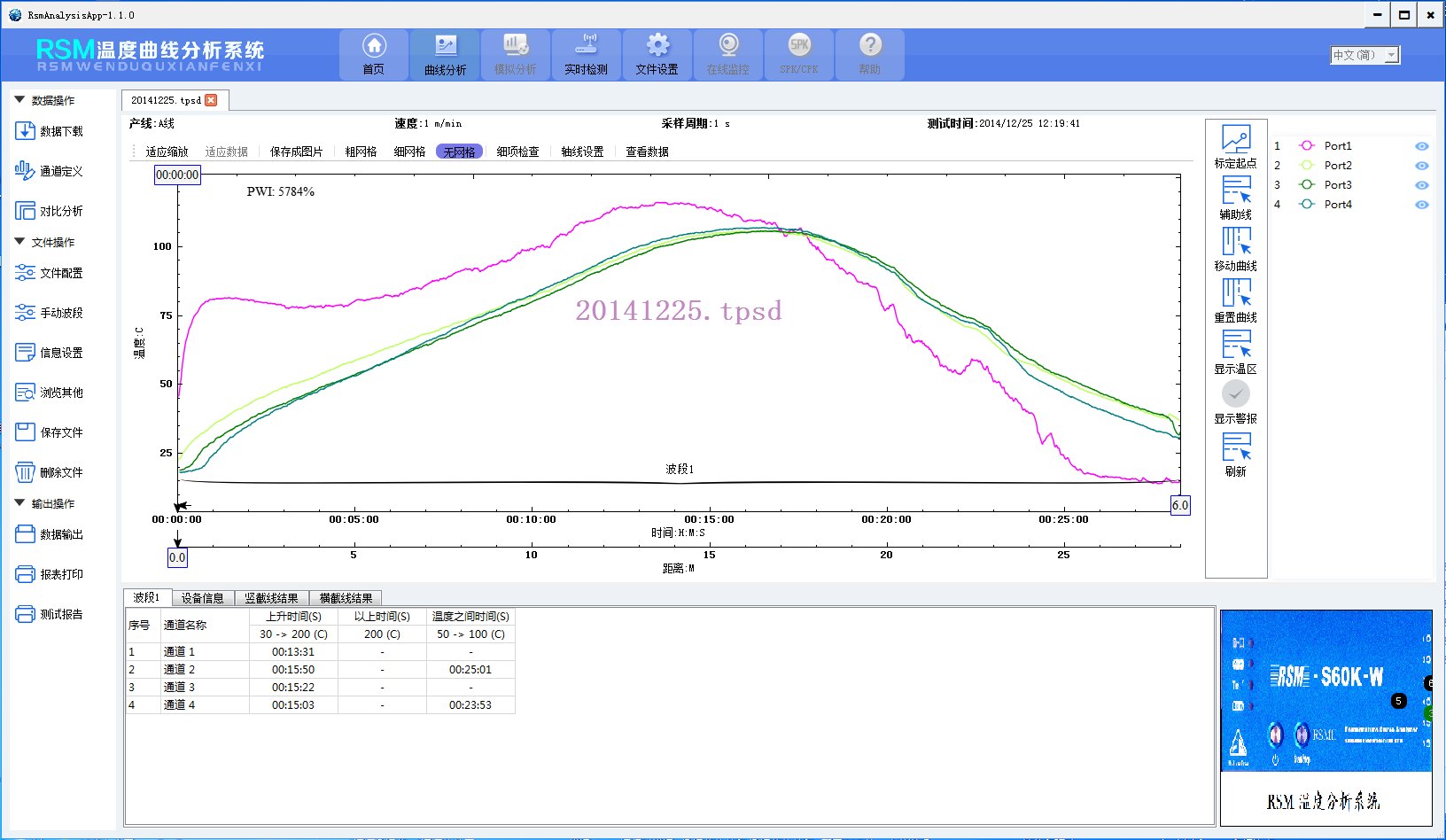
Task: Click the 实时检测 real-time detection icon
Action: click(587, 46)
